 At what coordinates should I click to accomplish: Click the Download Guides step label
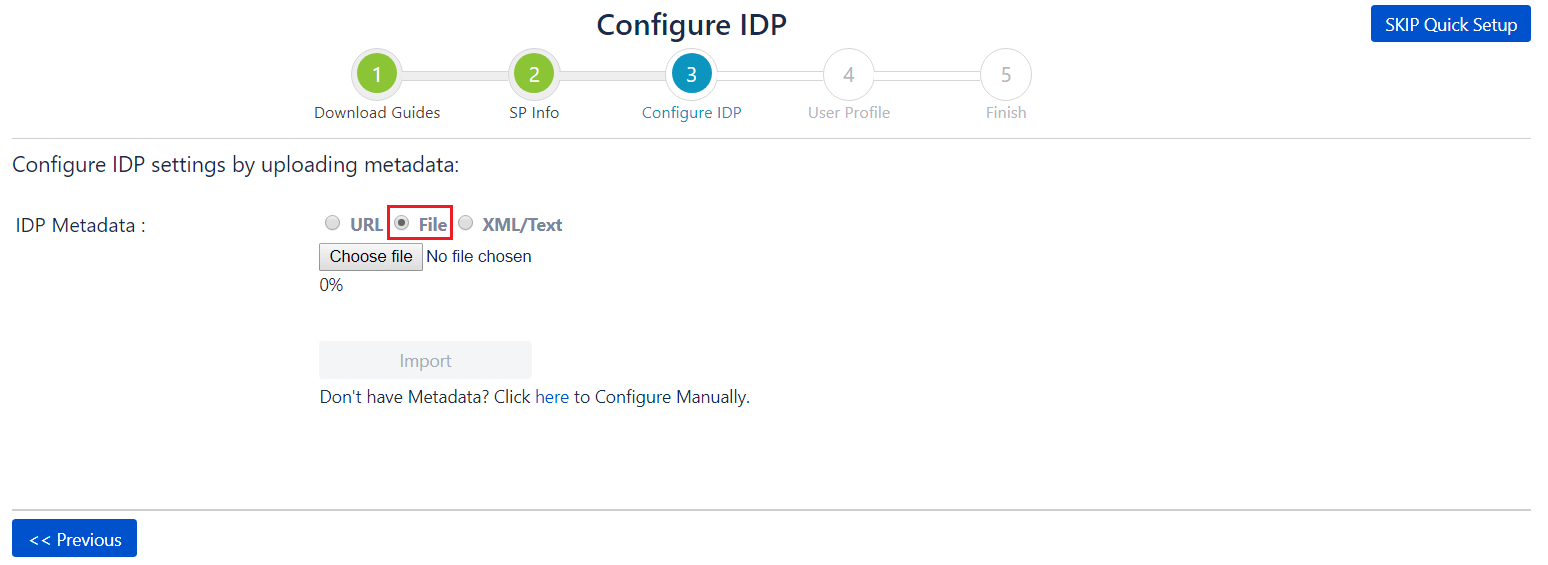tap(377, 113)
